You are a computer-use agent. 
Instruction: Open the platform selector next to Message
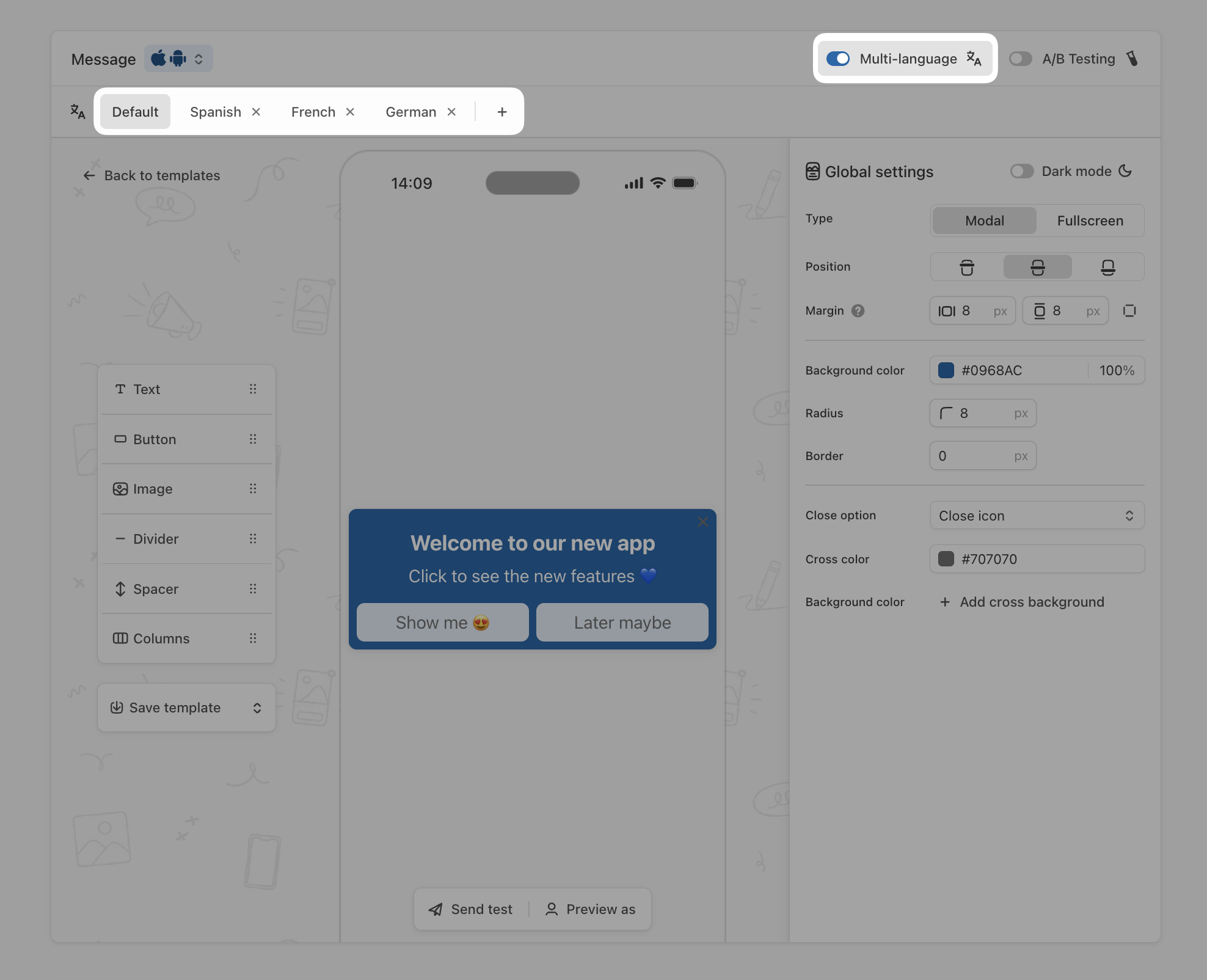[x=178, y=59]
